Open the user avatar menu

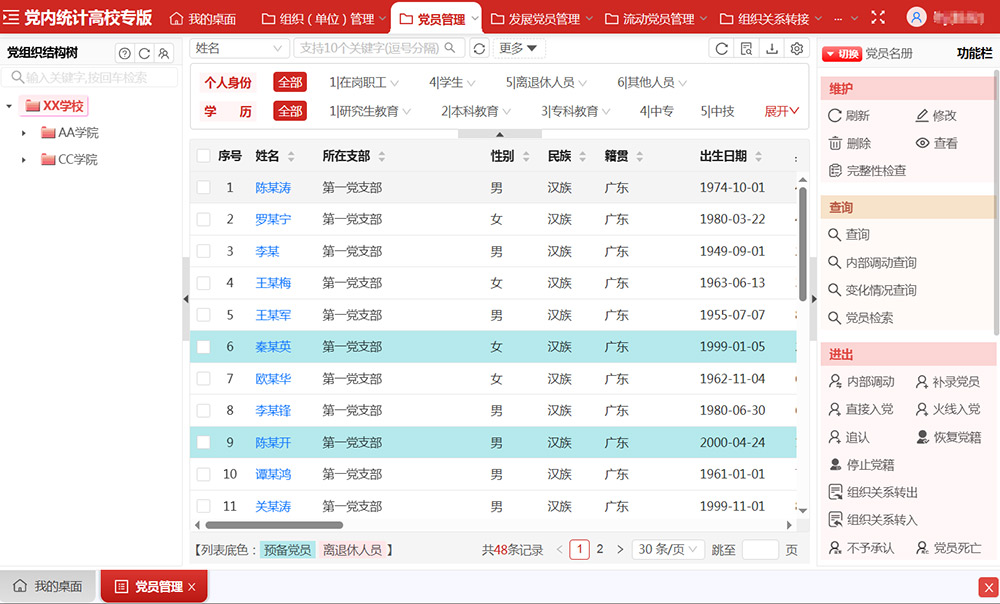point(916,17)
